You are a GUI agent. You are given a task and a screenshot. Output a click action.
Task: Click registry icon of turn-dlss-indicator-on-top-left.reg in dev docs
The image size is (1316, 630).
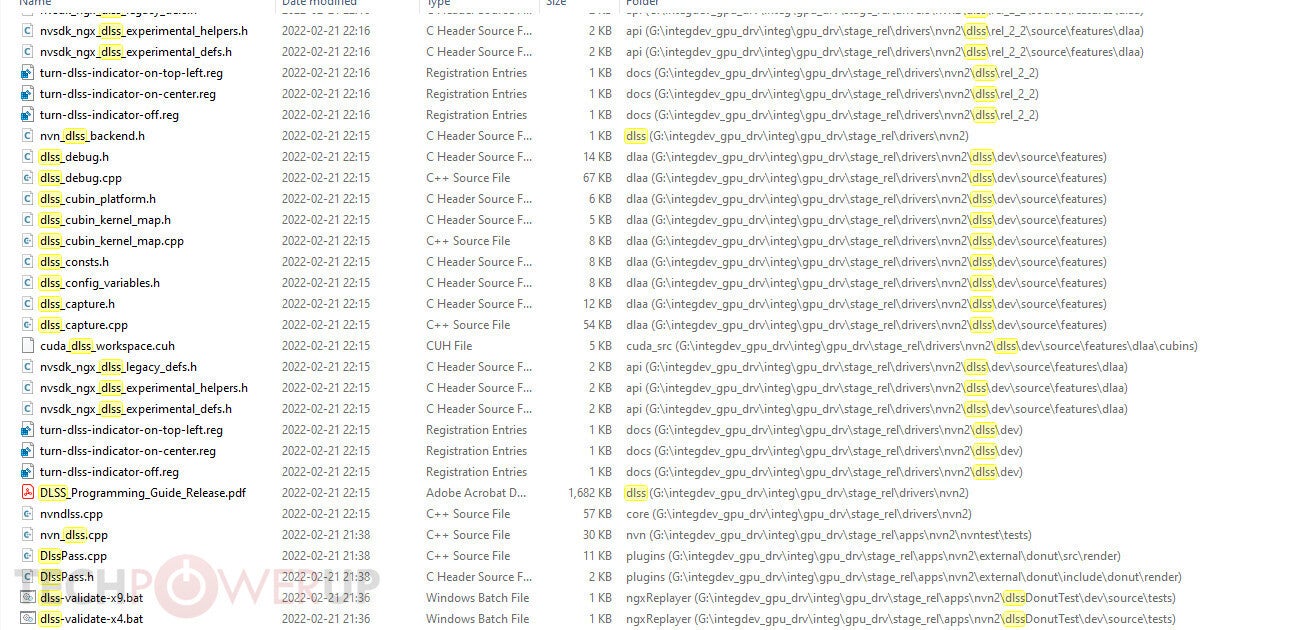click(x=28, y=430)
